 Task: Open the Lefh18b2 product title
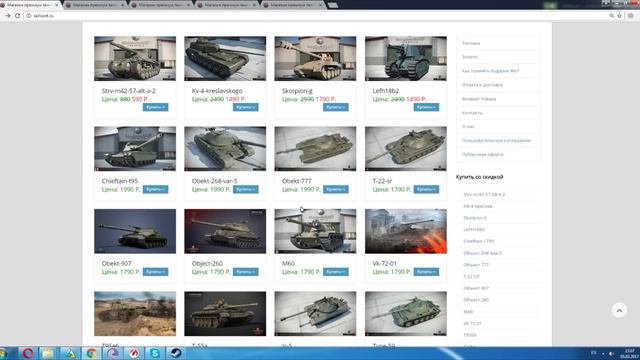386,91
